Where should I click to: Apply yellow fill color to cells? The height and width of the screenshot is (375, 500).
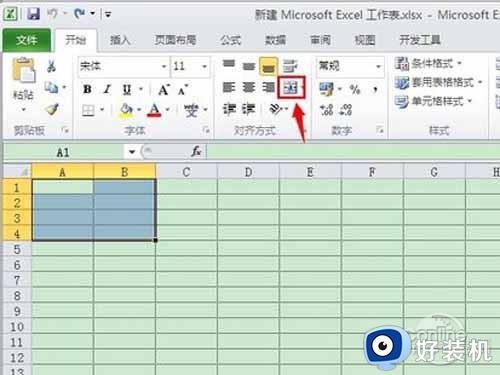(126, 110)
